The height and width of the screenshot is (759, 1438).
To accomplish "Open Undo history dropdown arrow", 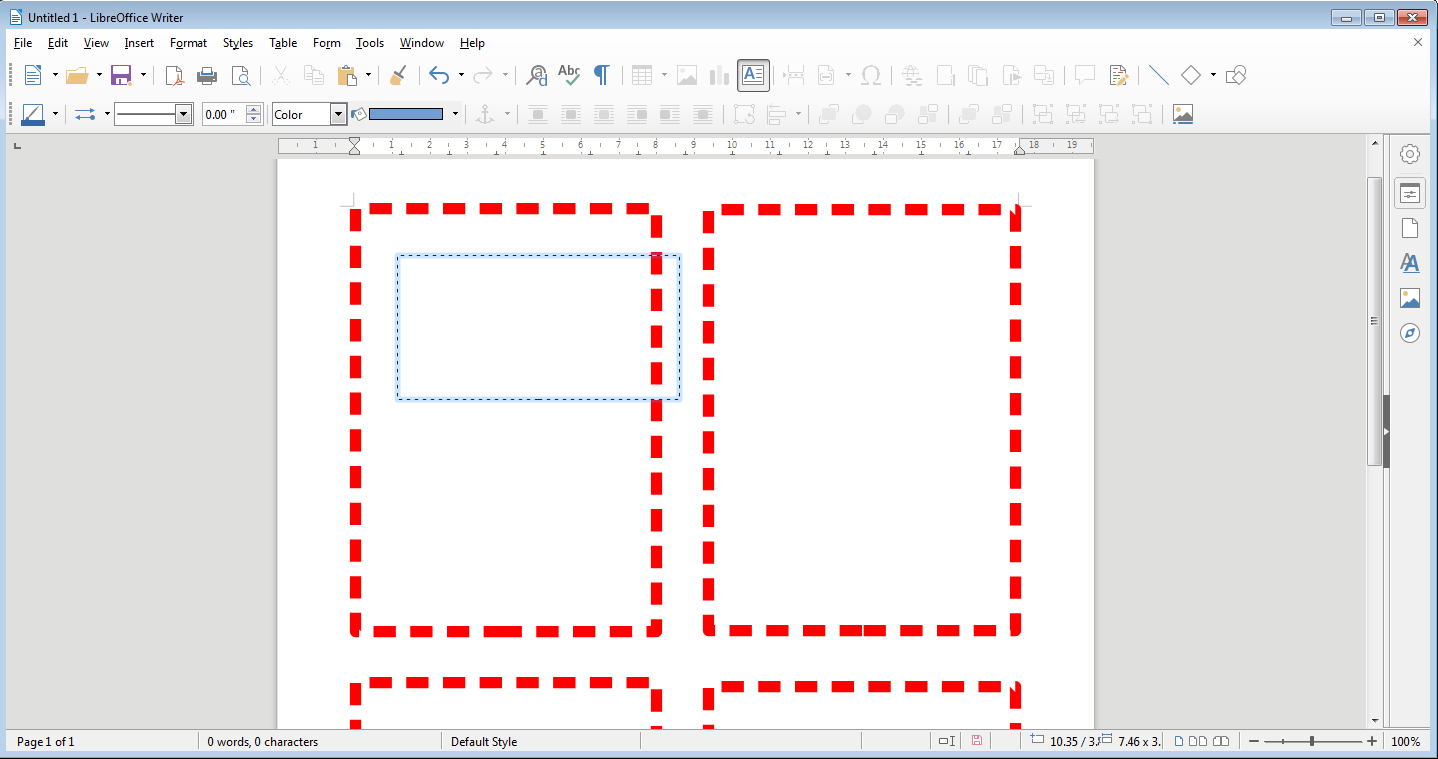I will [461, 75].
